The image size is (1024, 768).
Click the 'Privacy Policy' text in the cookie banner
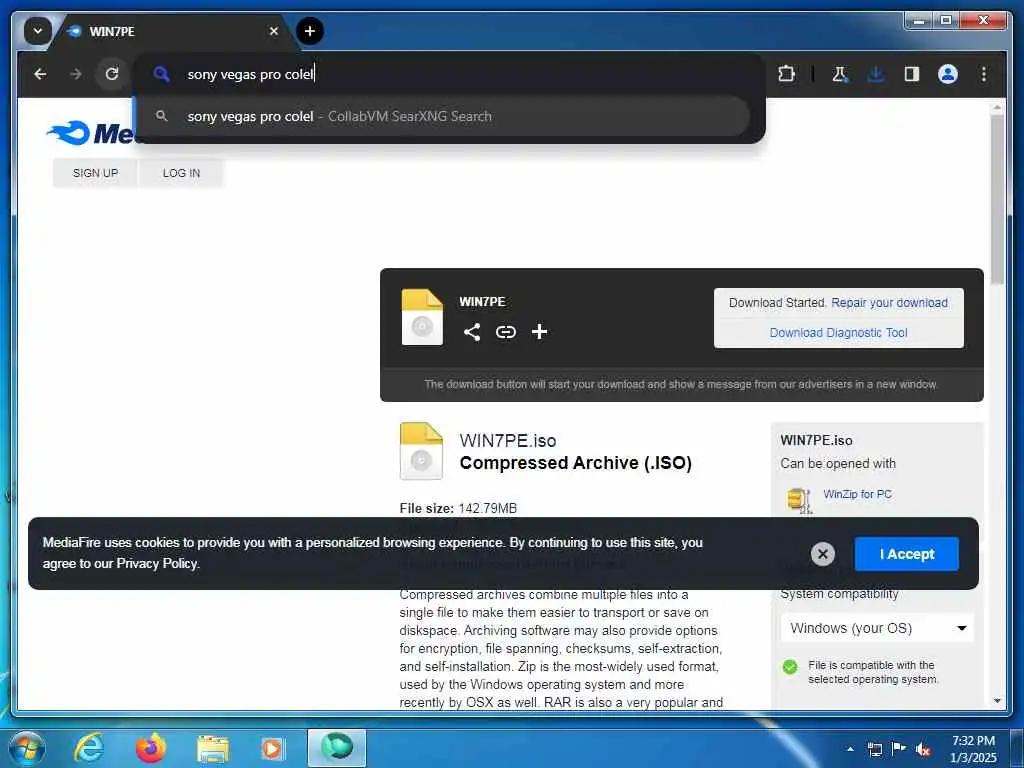(157, 563)
